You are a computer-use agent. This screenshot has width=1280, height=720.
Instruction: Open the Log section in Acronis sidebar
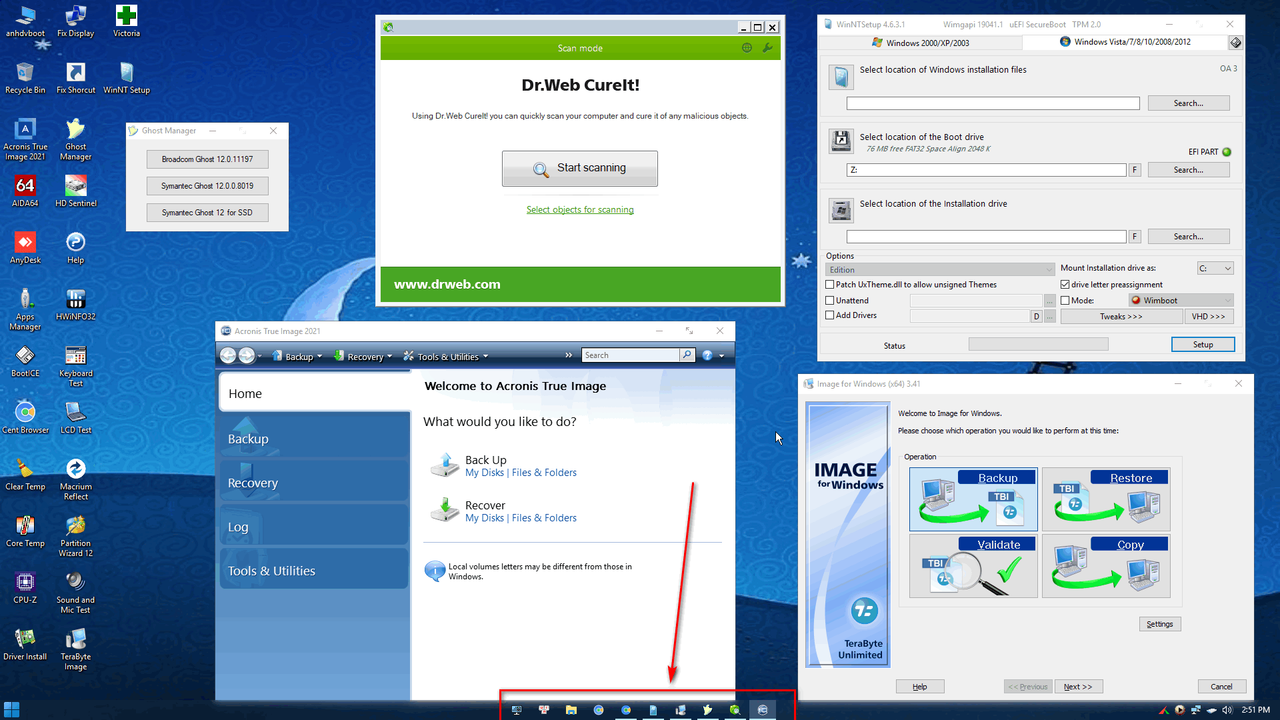pos(315,527)
